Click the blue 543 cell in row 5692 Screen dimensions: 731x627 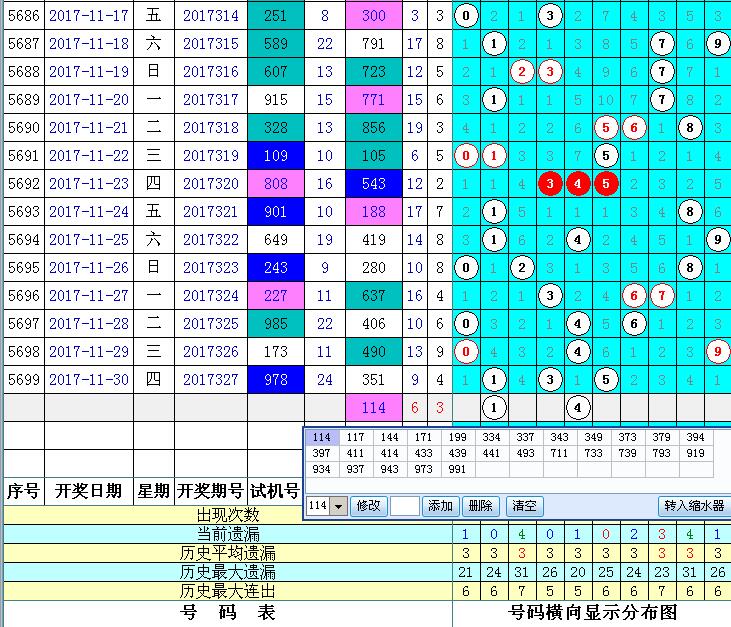coord(374,184)
